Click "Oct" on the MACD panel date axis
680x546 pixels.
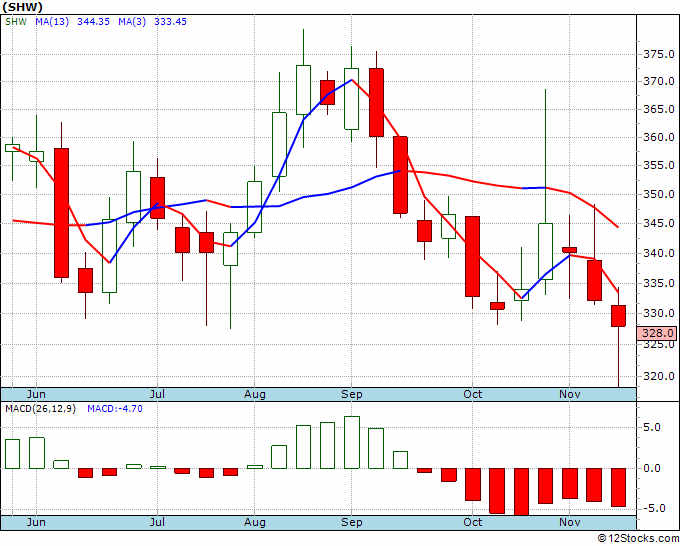(x=472, y=522)
